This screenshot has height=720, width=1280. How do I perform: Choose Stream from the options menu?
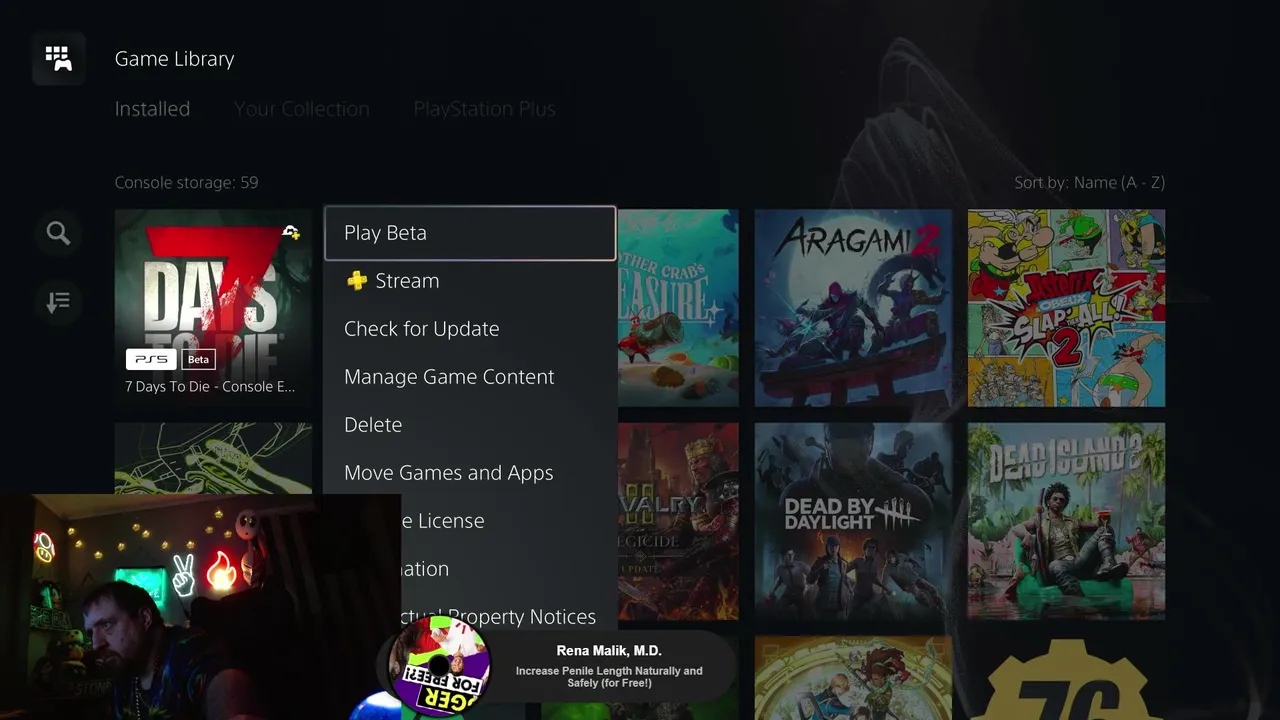tap(470, 281)
